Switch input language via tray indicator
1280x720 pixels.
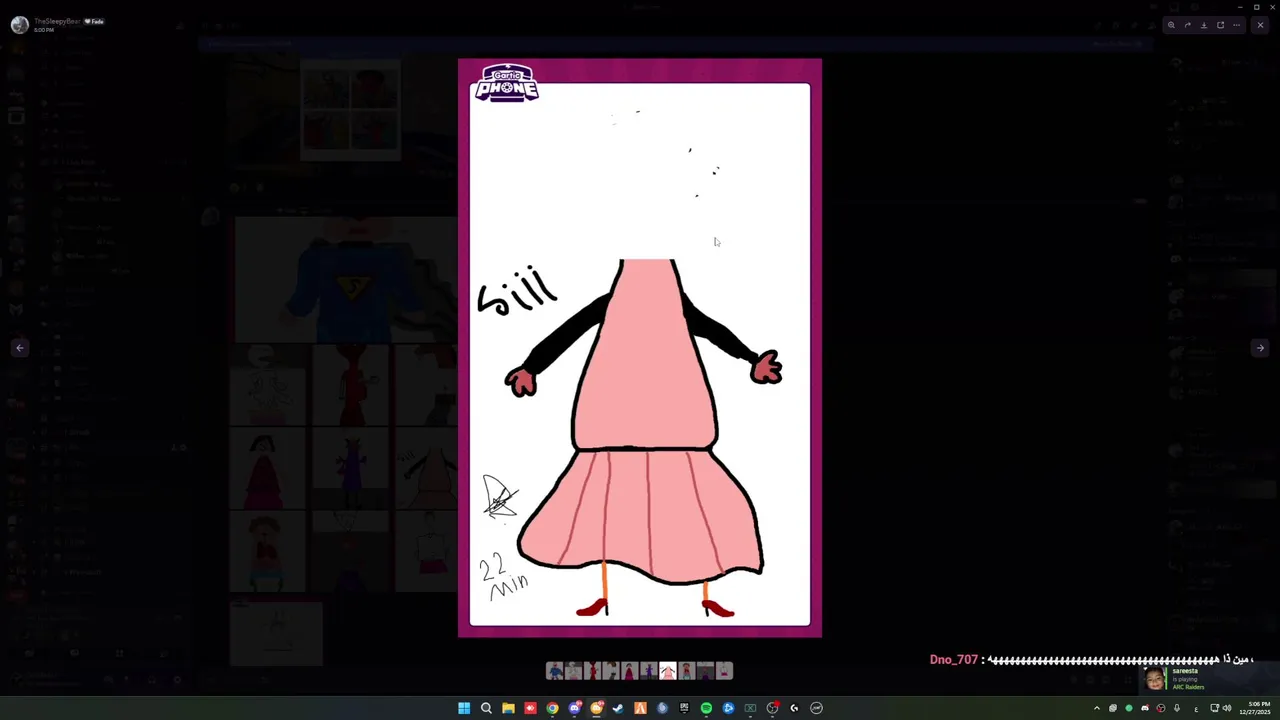click(1196, 709)
